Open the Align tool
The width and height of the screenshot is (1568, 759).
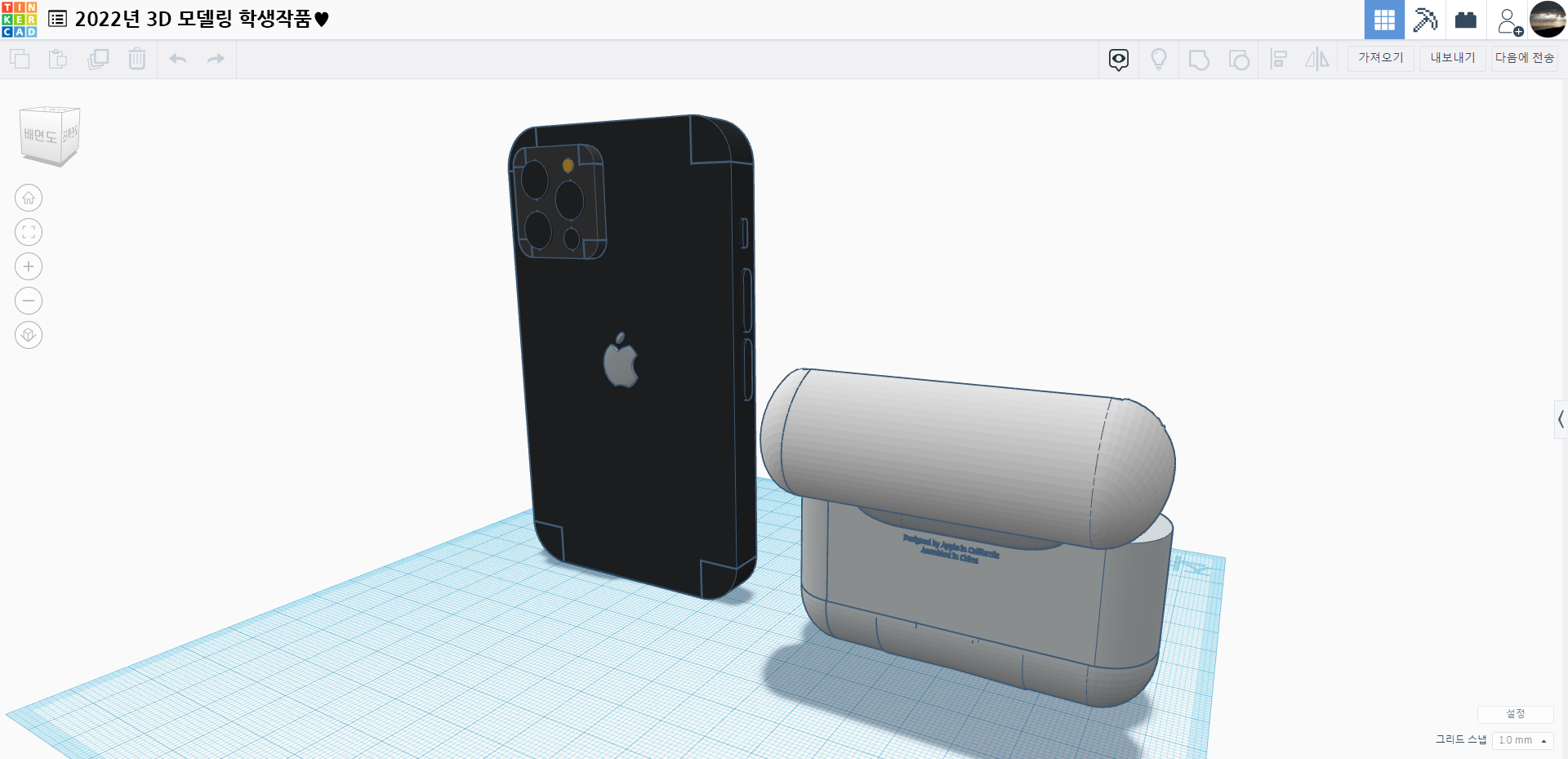click(x=1279, y=59)
